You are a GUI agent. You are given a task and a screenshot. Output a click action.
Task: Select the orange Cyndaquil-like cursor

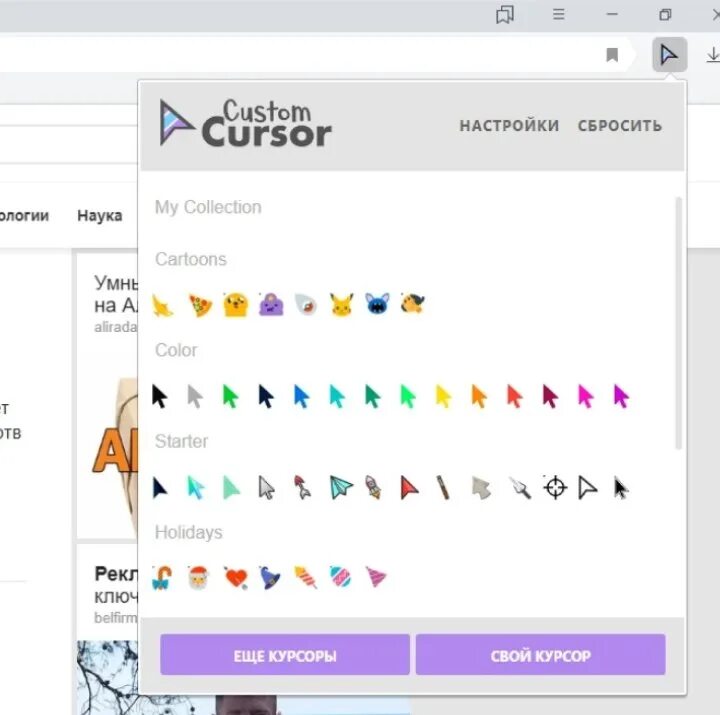[x=412, y=304]
